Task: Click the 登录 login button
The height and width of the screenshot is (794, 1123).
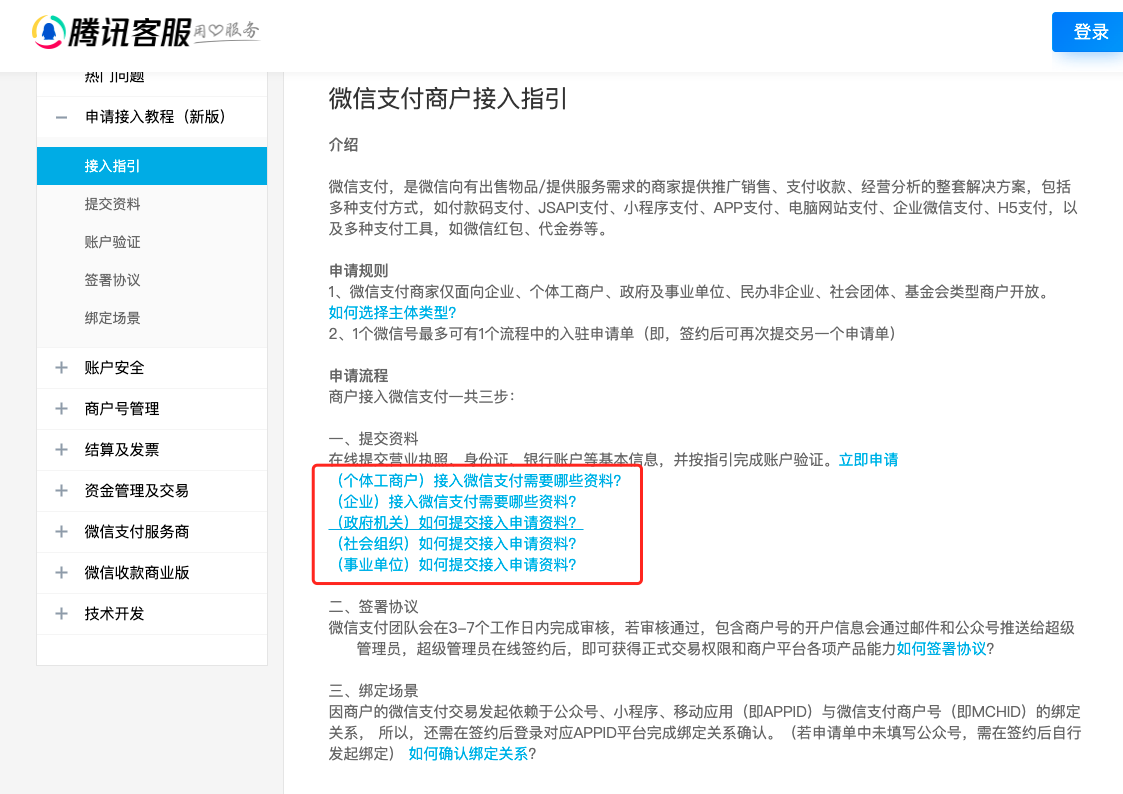Action: (x=1089, y=32)
